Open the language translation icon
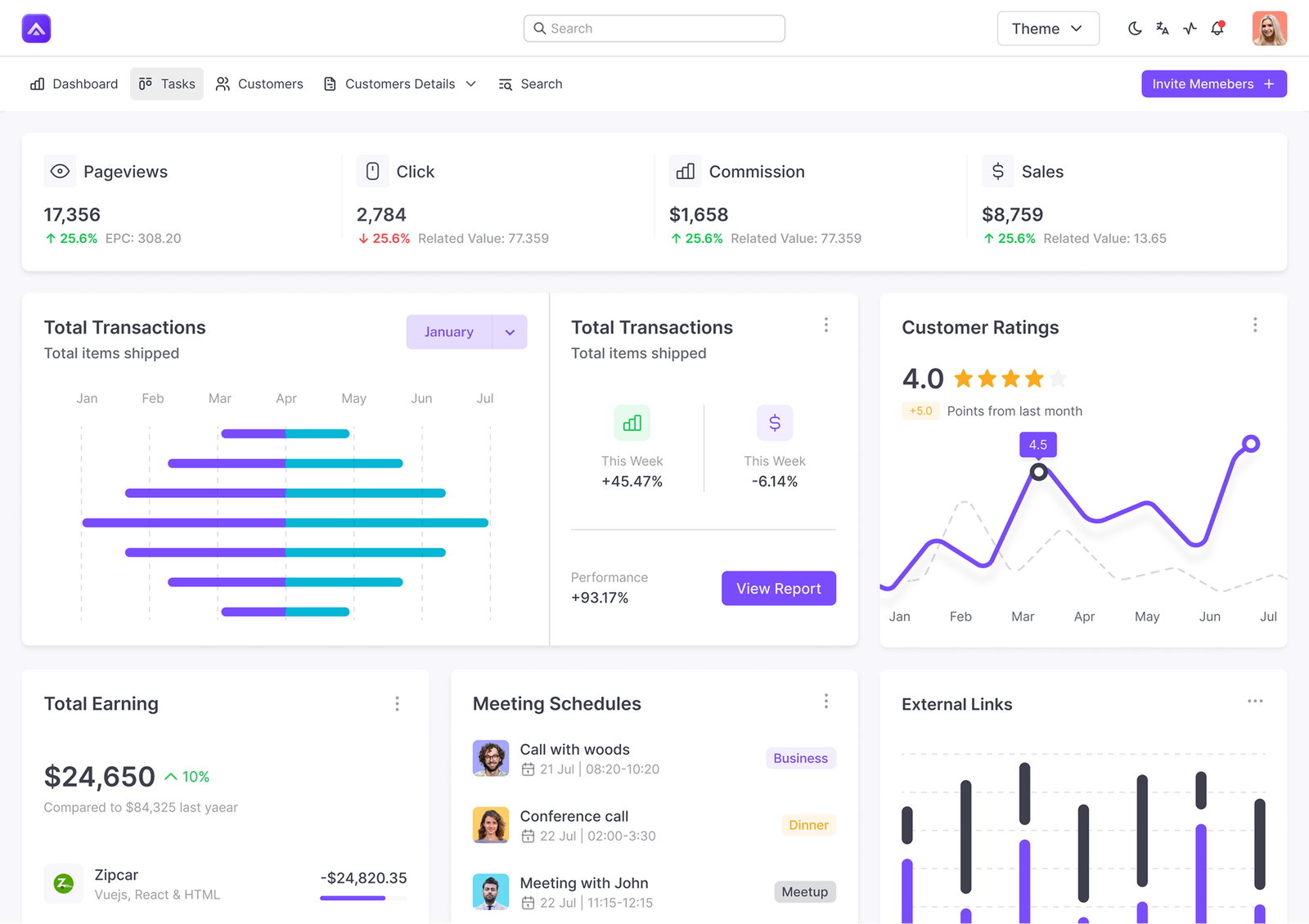The width and height of the screenshot is (1309, 924). click(1163, 29)
